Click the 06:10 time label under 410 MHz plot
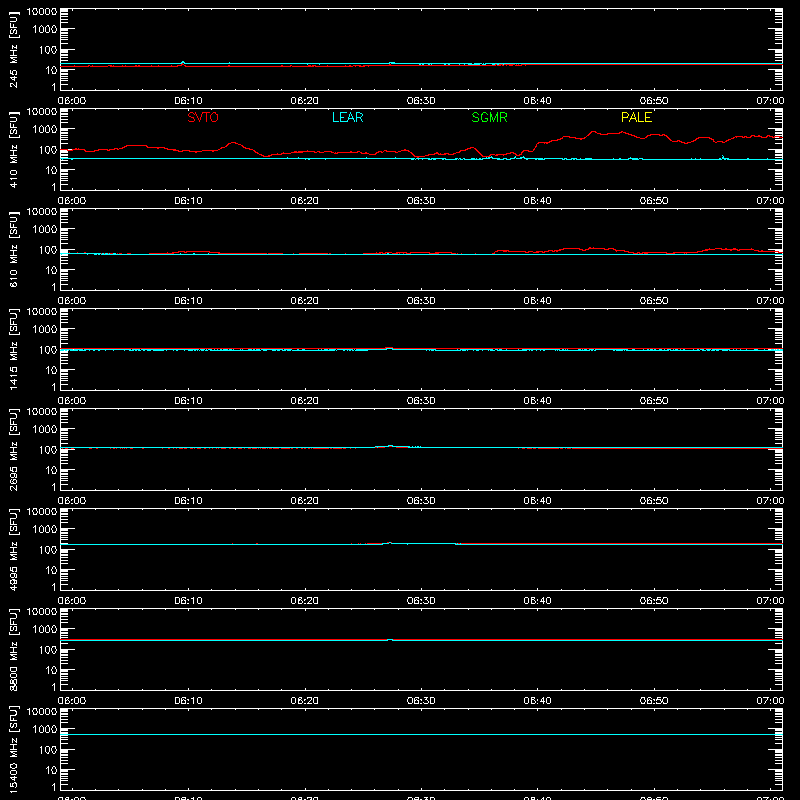The image size is (800, 800). pos(188,201)
